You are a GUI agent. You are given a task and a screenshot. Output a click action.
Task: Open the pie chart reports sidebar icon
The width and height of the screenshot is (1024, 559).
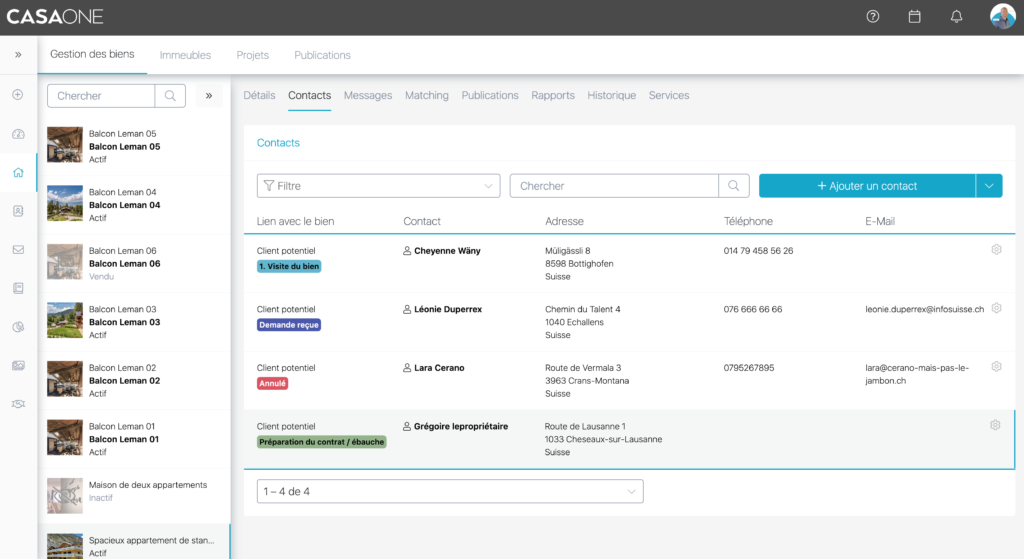pyautogui.click(x=18, y=327)
